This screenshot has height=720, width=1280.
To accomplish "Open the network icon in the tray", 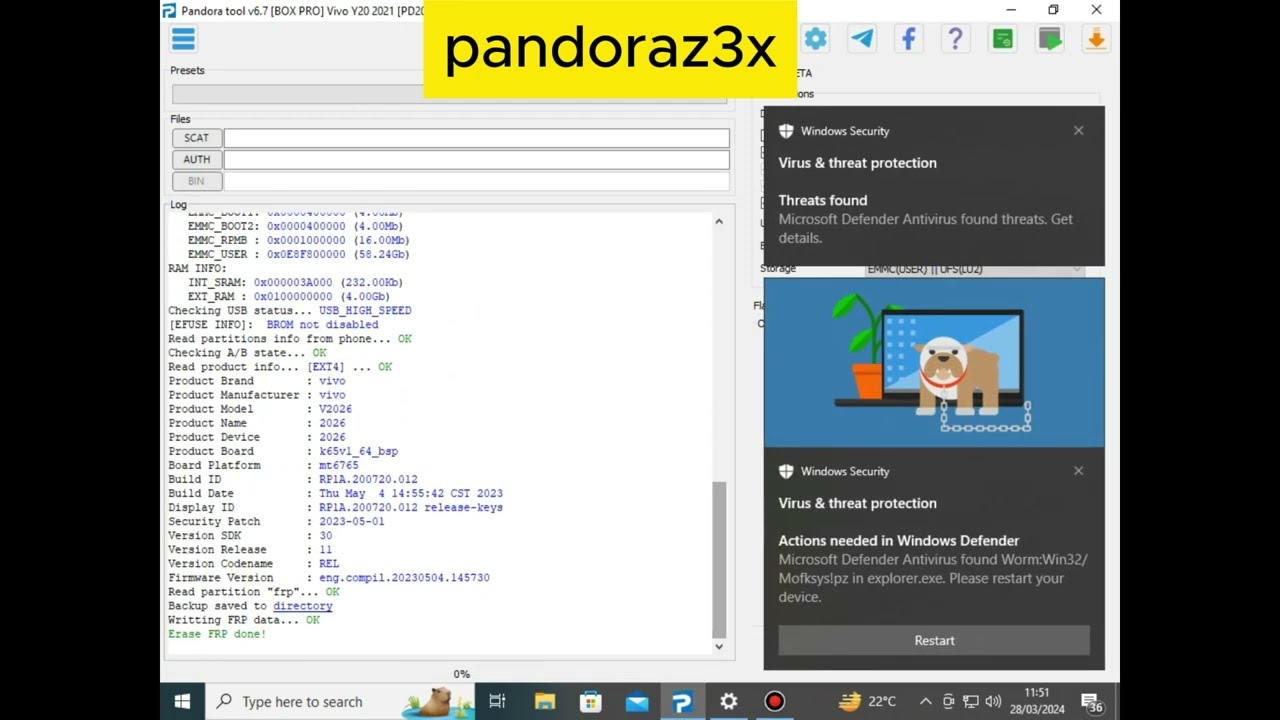I will [x=970, y=702].
